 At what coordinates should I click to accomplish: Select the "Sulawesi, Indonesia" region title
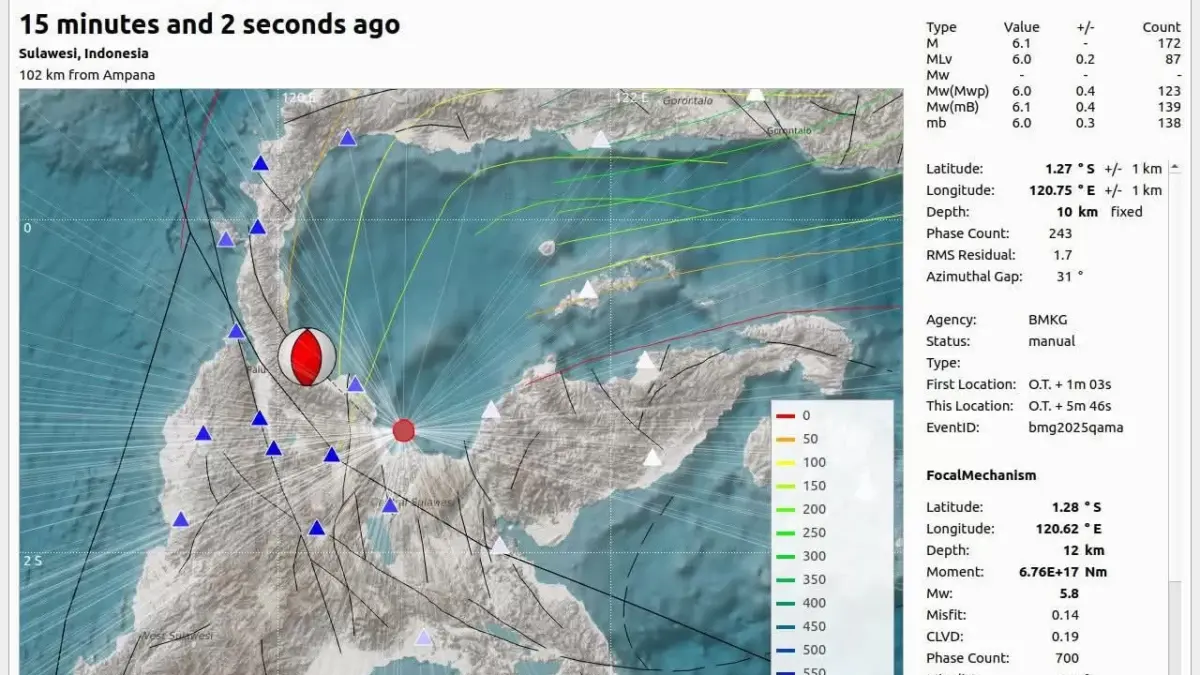pos(84,53)
